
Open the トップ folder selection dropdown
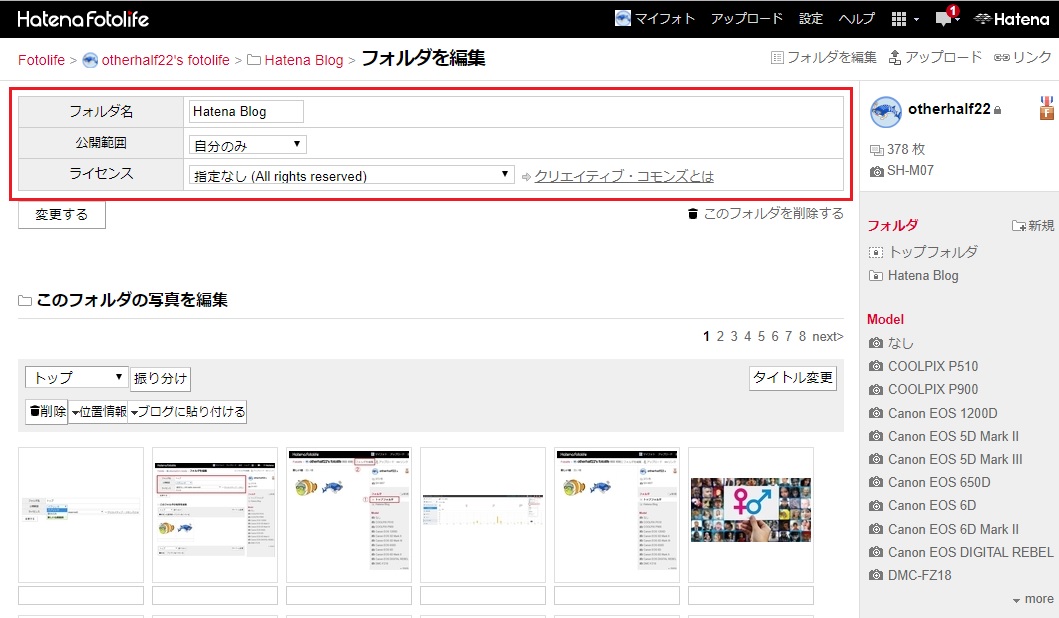coord(76,377)
